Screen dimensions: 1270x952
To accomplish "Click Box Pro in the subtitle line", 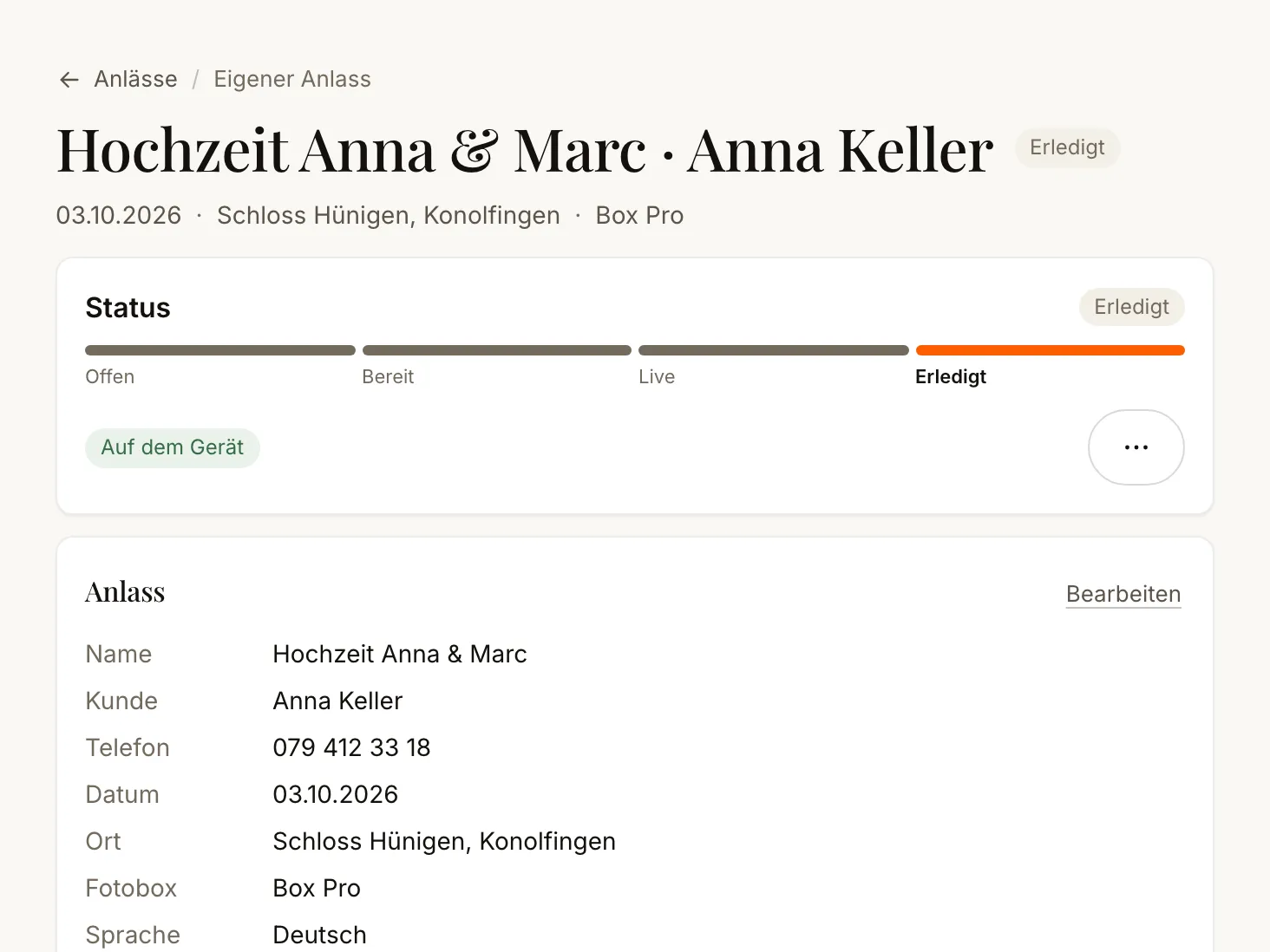I will (x=639, y=215).
